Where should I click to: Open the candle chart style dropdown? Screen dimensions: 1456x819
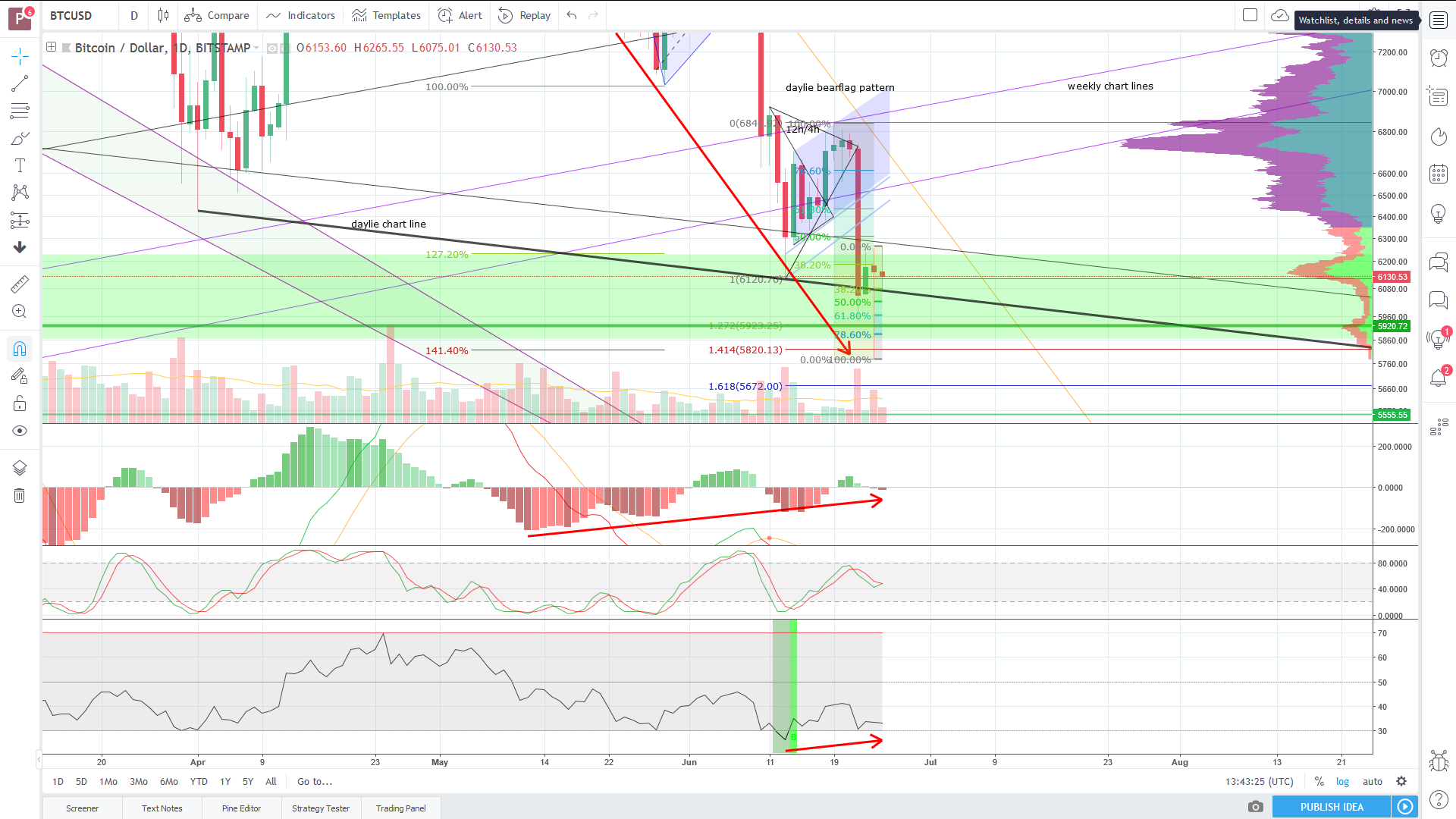point(163,15)
